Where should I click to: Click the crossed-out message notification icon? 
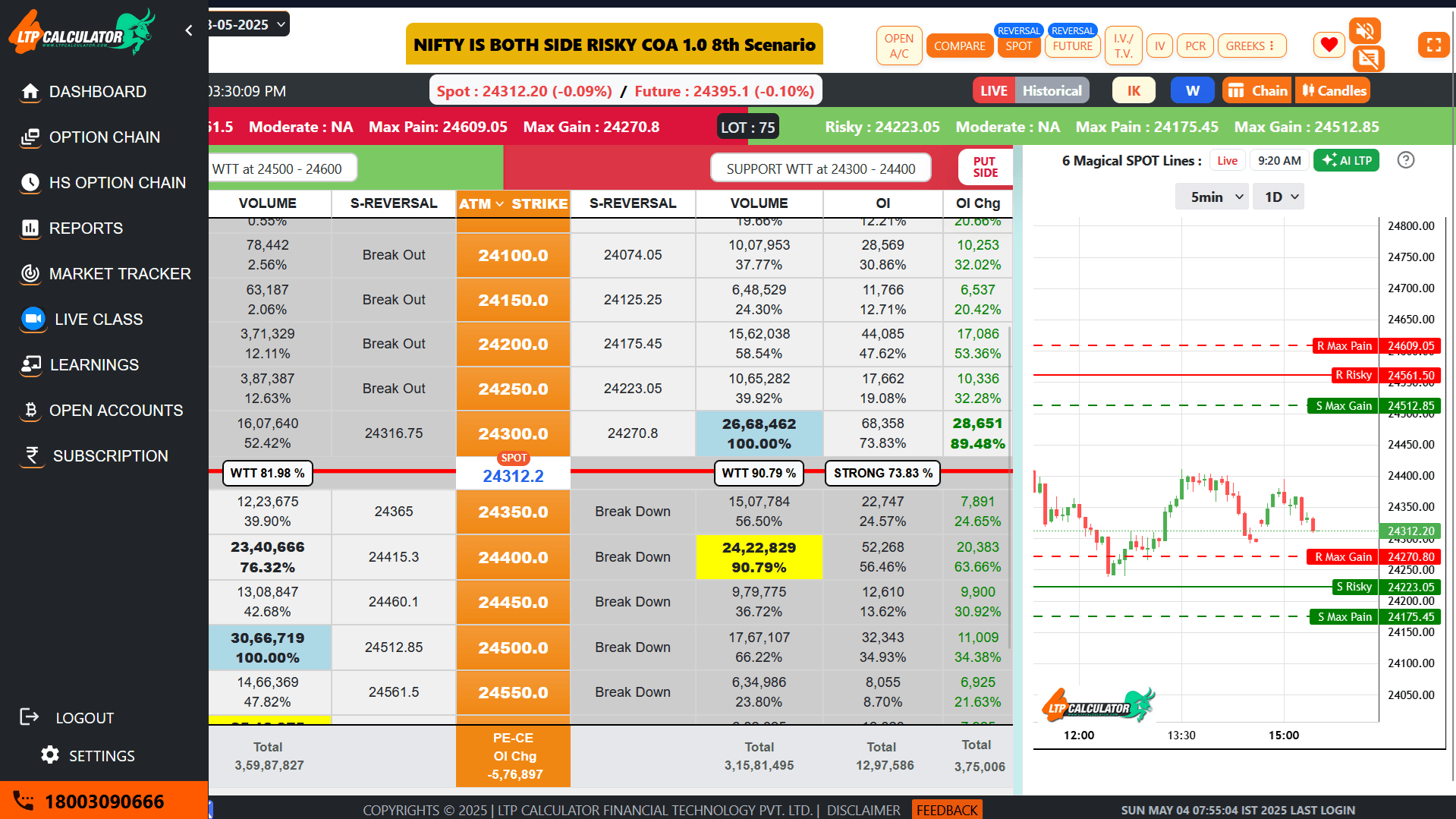tap(1368, 58)
